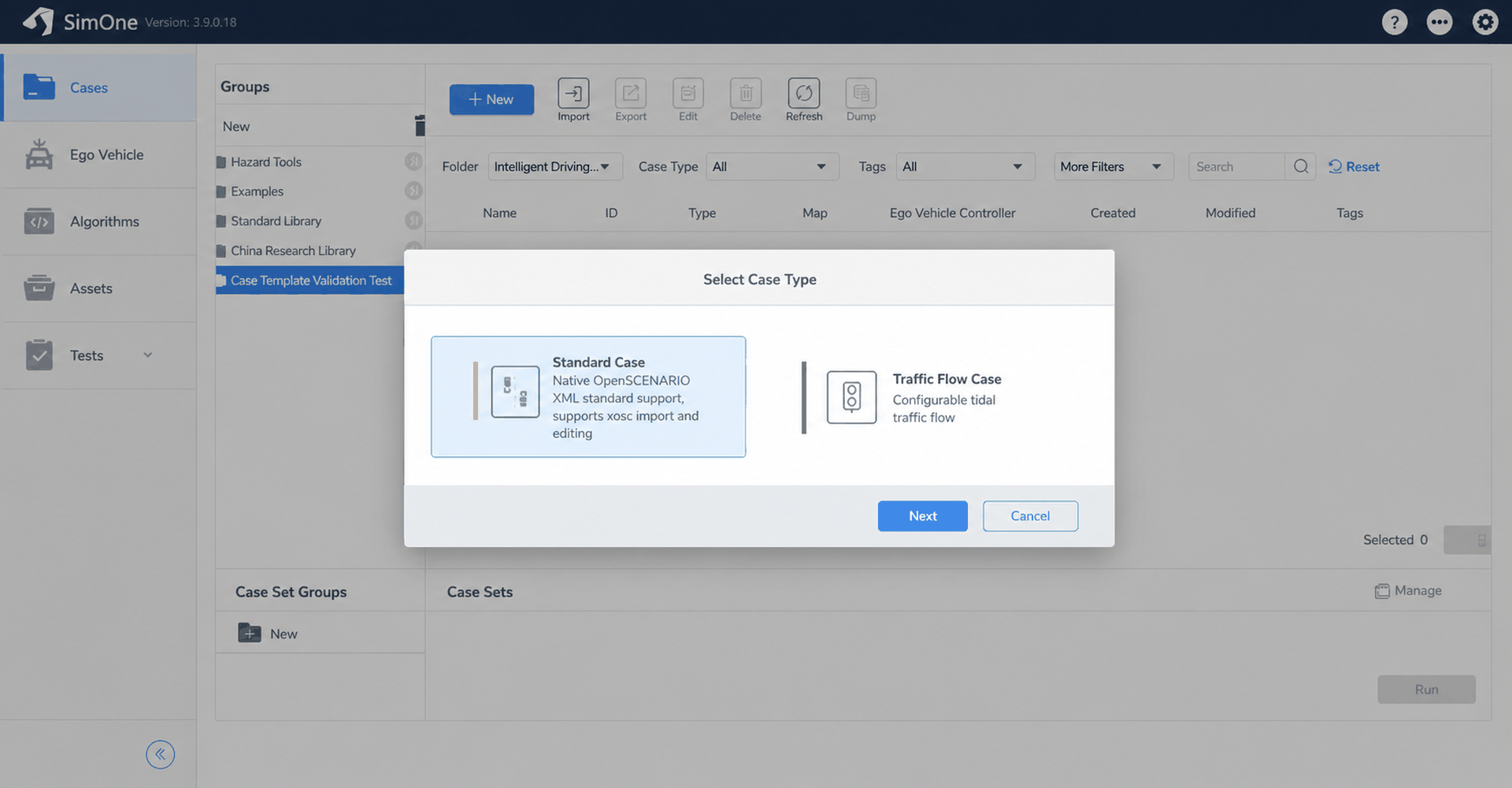Click the Refresh toolbar icon
The width and height of the screenshot is (1512, 788).
coord(804,93)
